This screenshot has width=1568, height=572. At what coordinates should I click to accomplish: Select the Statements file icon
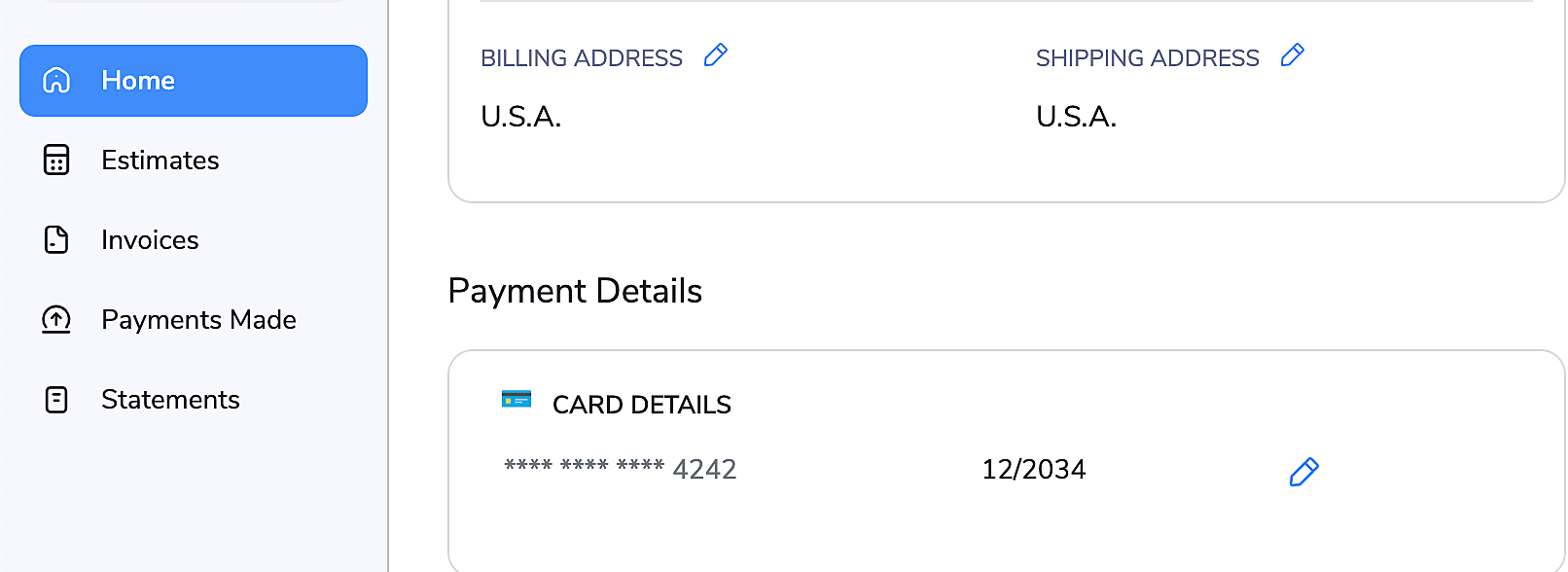(x=55, y=399)
